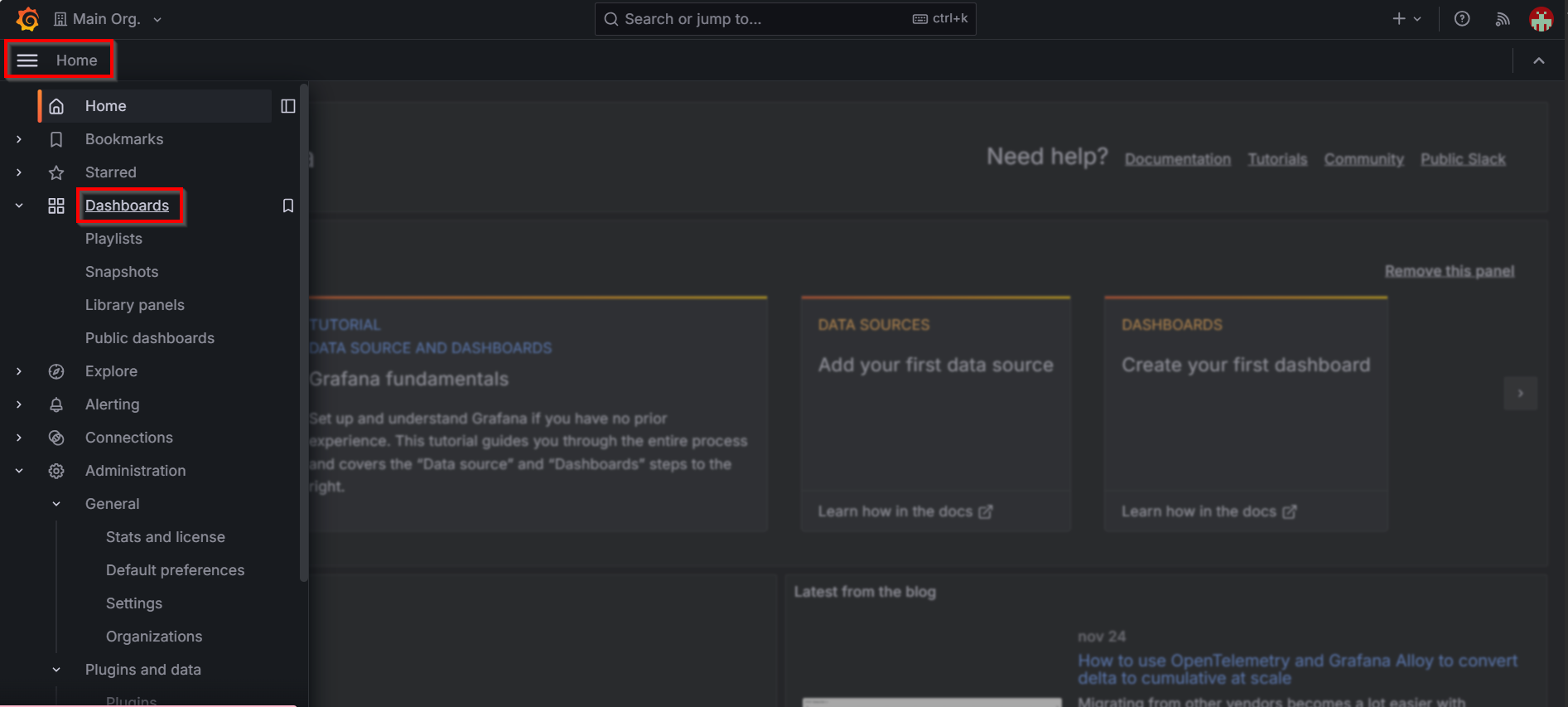This screenshot has height=707, width=1568.
Task: Click Learn how in docs under Dashboards
Action: [1209, 511]
